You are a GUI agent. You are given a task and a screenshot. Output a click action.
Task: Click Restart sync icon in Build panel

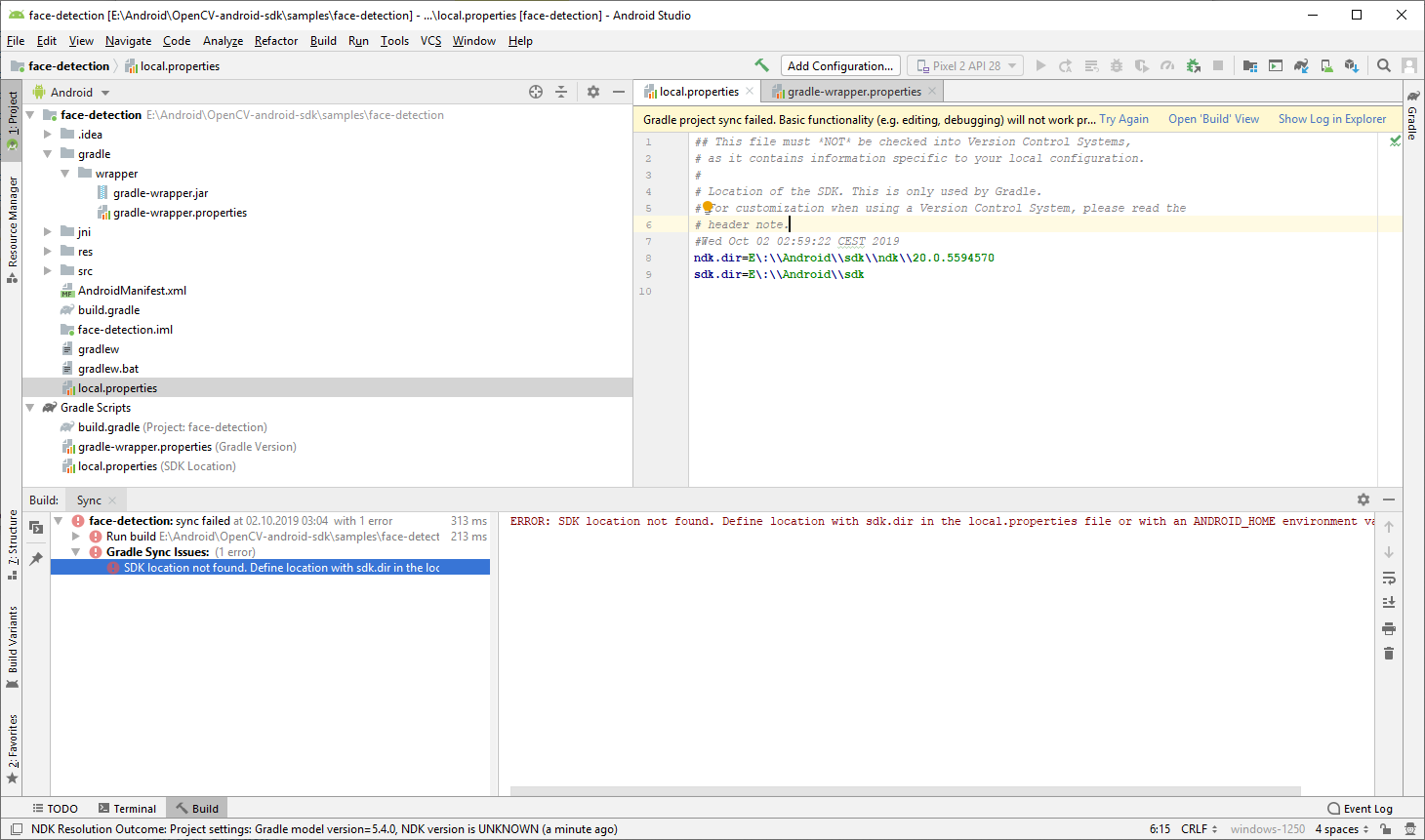[x=36, y=528]
